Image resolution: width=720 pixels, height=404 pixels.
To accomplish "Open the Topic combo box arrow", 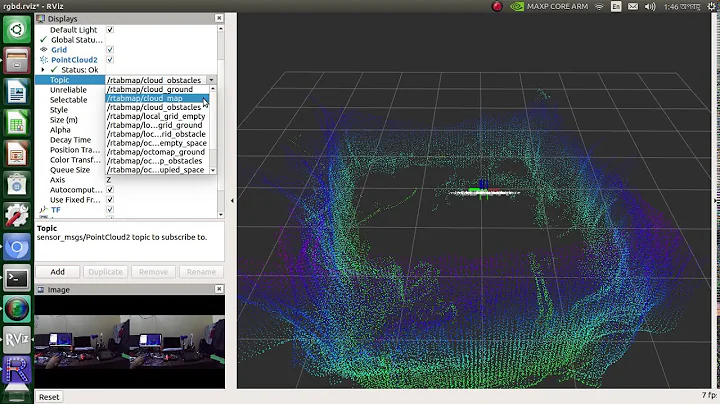I will [x=211, y=80].
